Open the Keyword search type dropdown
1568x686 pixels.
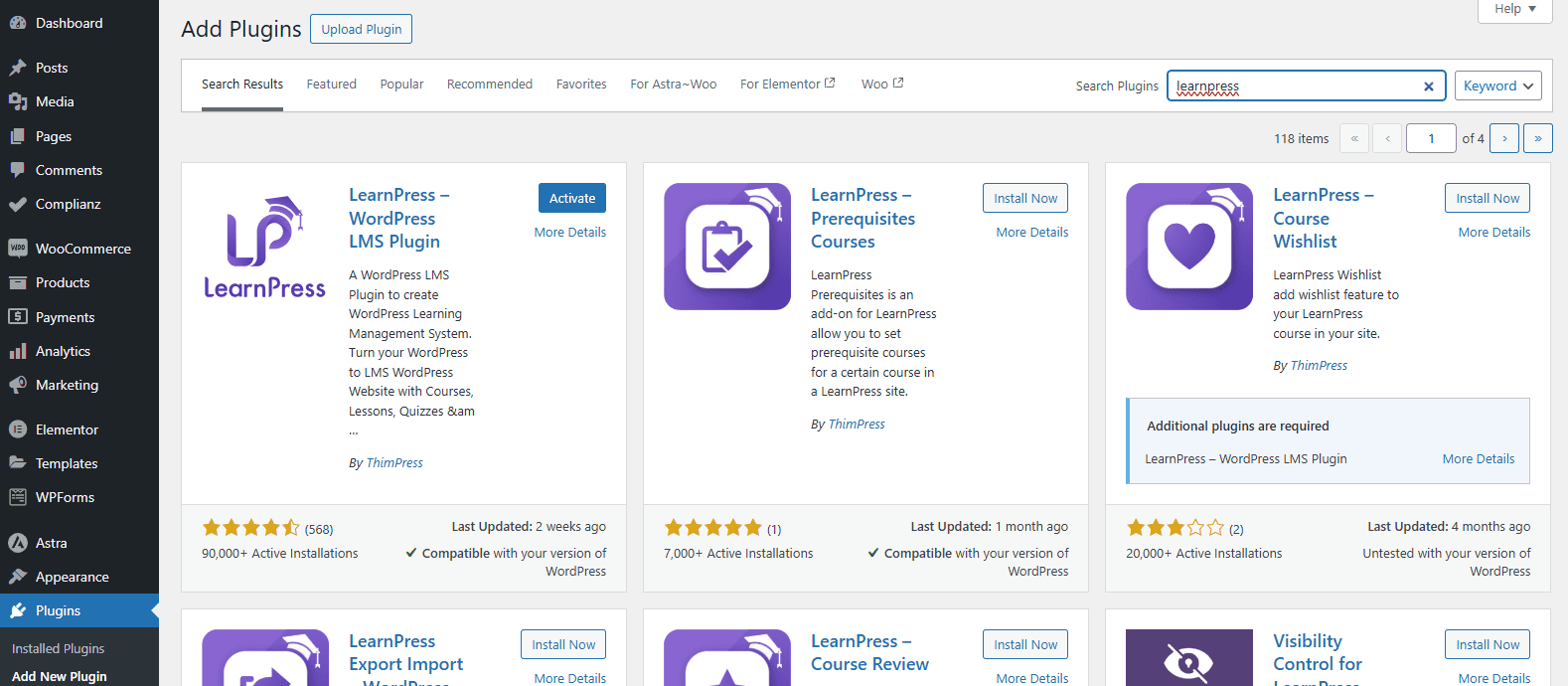1497,86
